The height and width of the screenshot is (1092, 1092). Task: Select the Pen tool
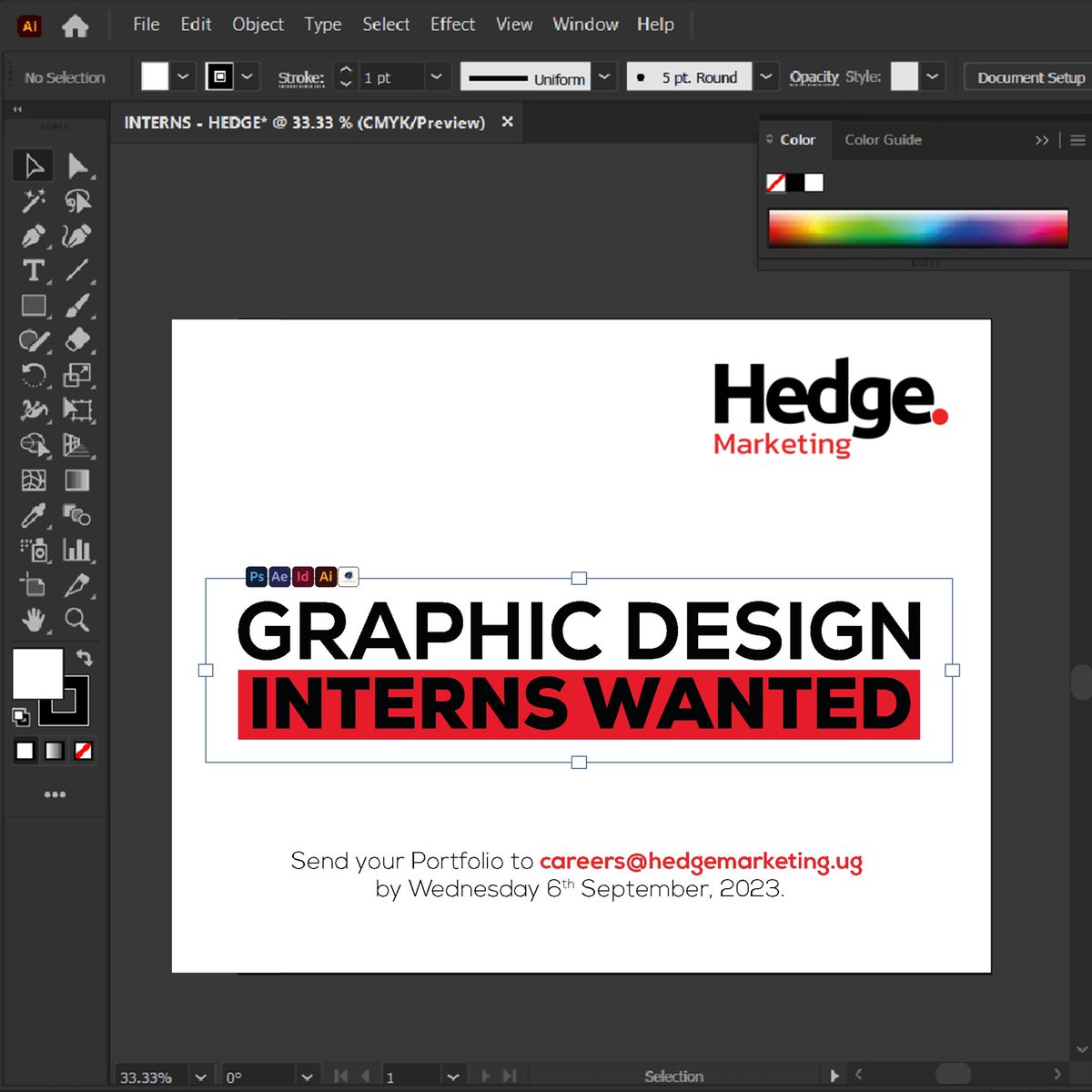click(x=34, y=236)
